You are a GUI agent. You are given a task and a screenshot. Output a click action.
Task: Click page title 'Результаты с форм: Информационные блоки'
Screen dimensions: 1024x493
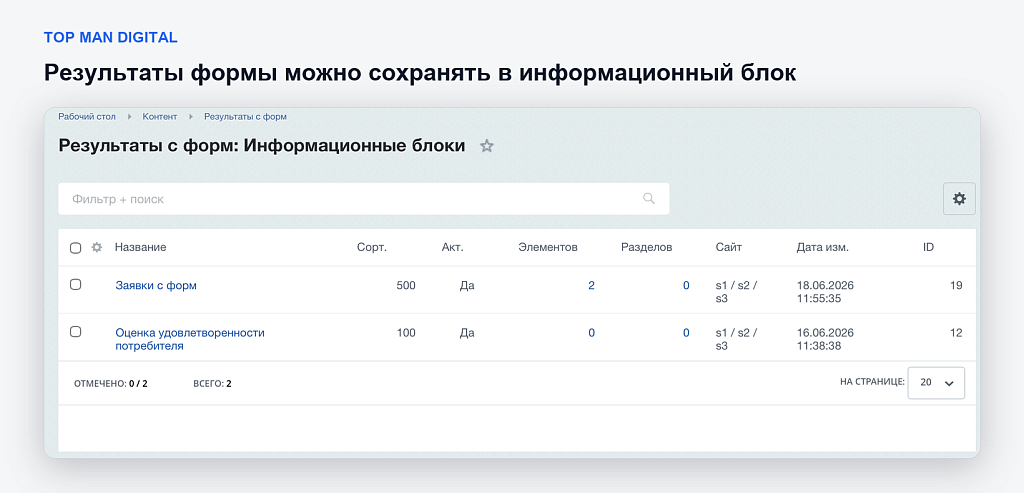point(262,145)
